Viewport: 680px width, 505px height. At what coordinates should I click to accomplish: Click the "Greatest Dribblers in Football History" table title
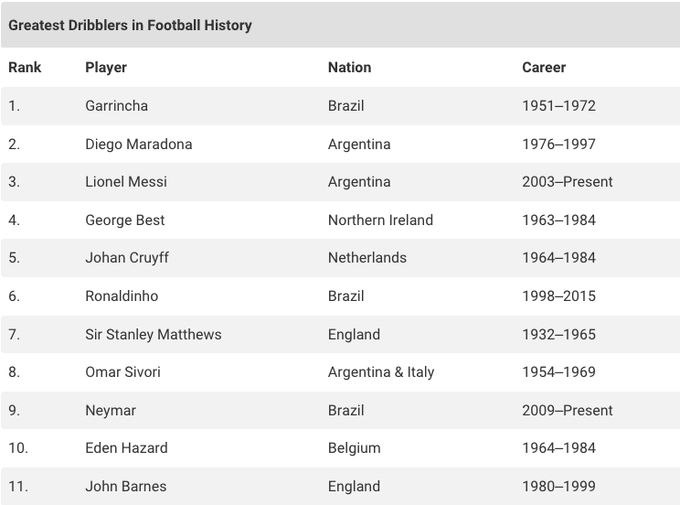tap(130, 25)
